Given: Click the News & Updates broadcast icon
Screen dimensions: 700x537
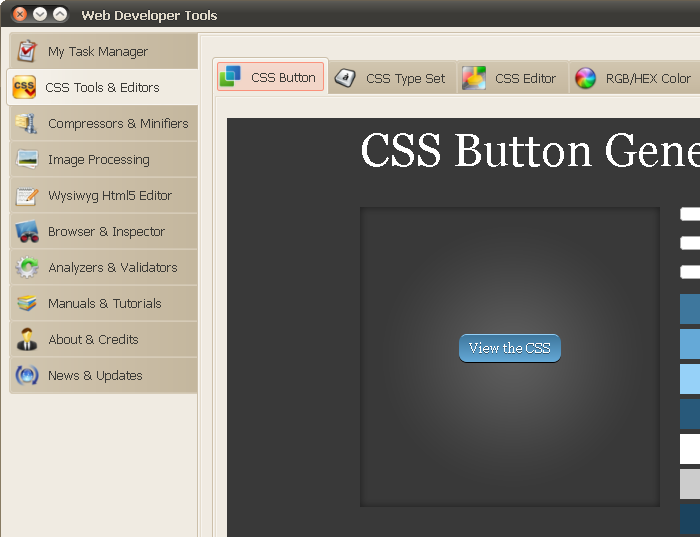Looking at the screenshot, I should point(27,375).
